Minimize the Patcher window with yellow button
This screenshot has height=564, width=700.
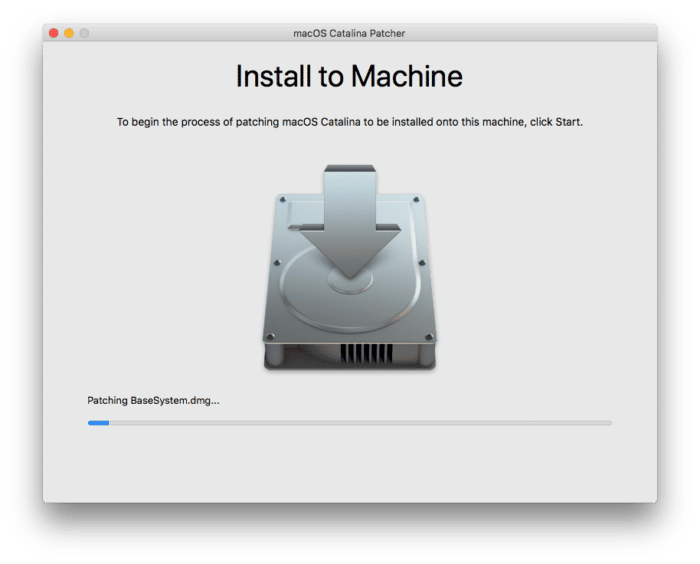(x=69, y=33)
